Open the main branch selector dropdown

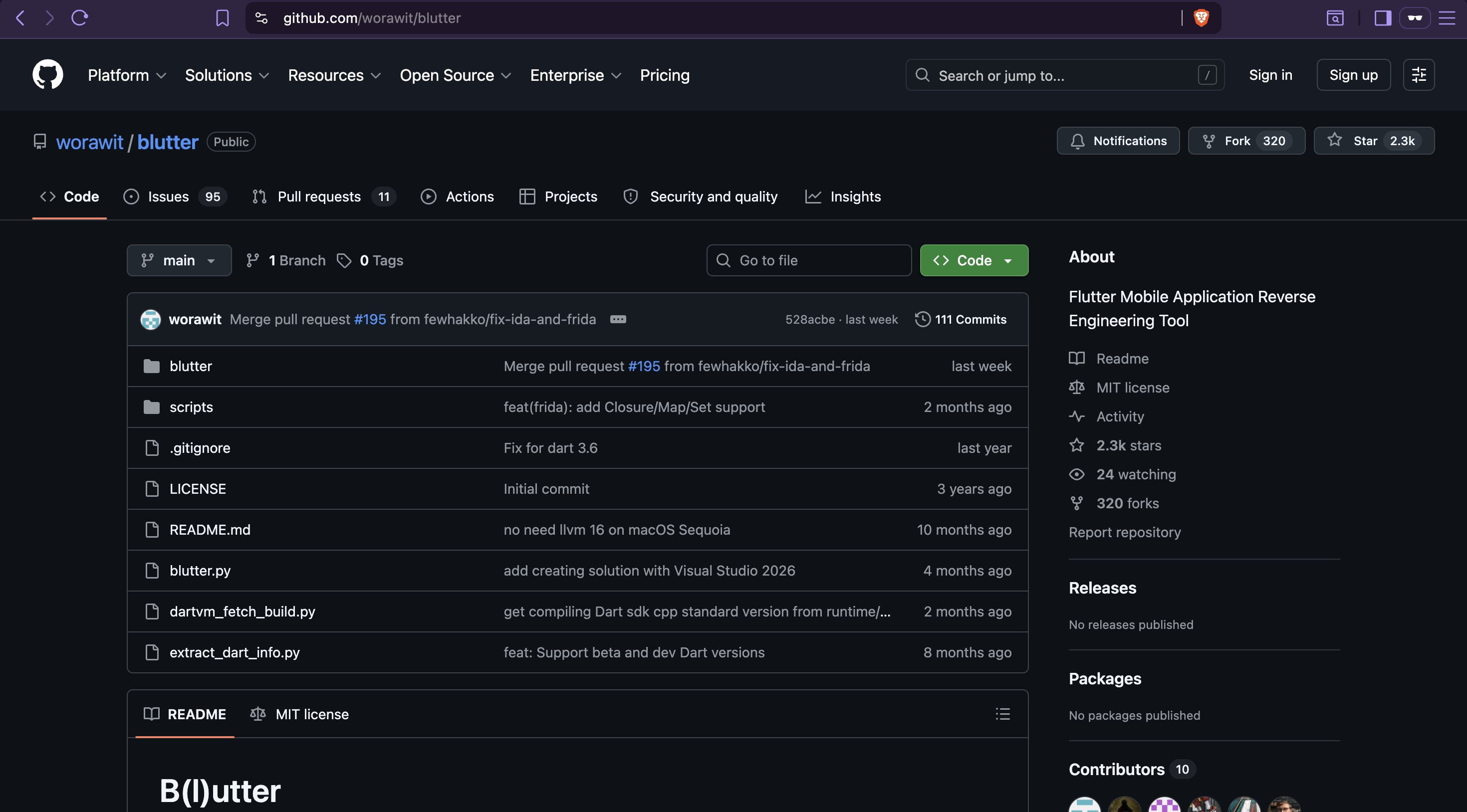[179, 260]
